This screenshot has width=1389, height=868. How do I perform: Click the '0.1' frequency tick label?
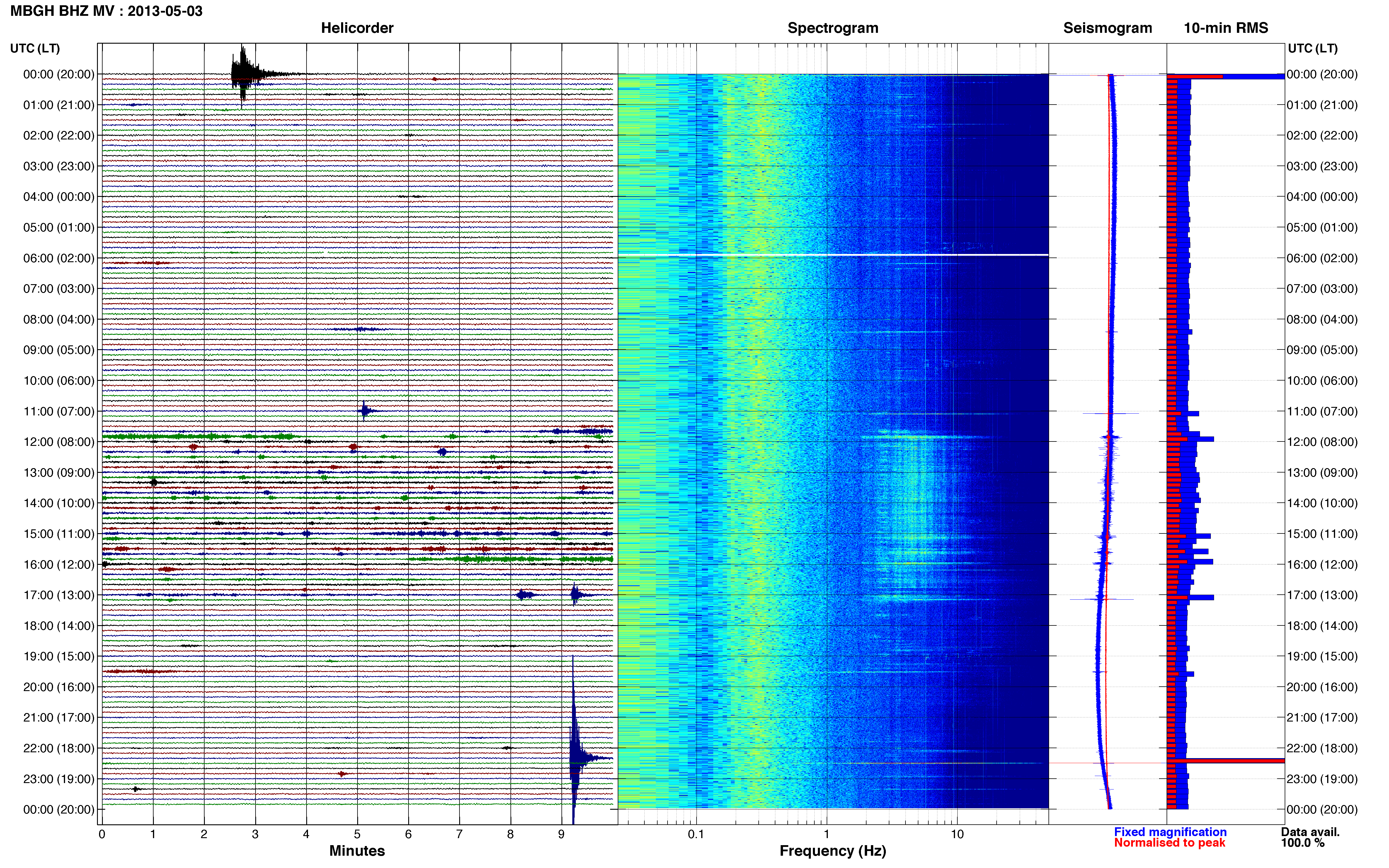(x=696, y=834)
